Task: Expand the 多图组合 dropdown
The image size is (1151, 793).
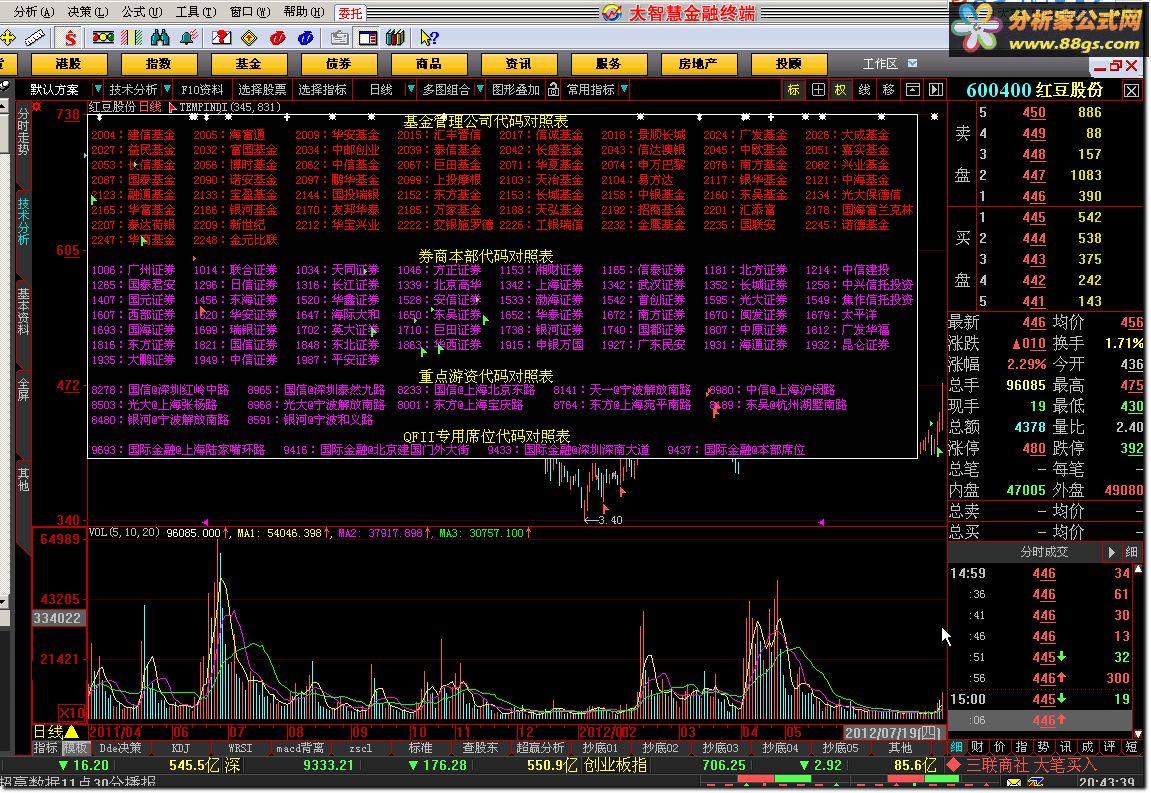Action: point(479,89)
